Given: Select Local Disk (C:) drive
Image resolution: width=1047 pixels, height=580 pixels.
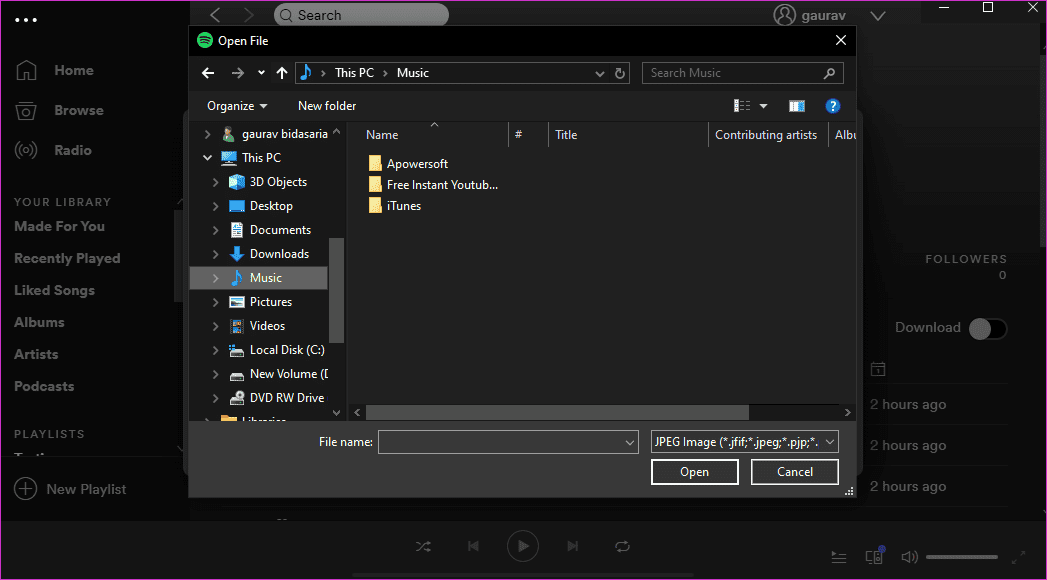Looking at the screenshot, I should tap(276, 350).
